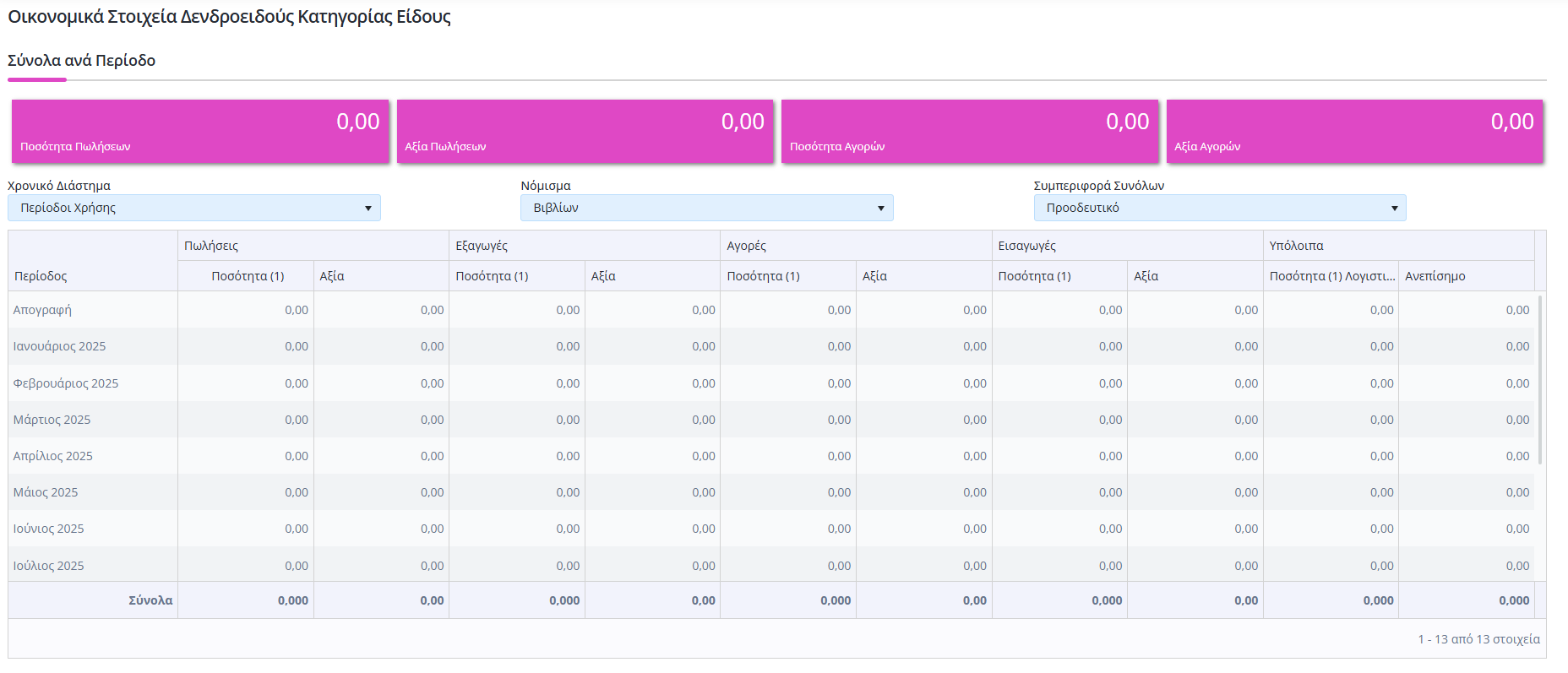This screenshot has height=673, width=1568.
Task: Click the Ποσότητα (1) Λογιστι... column header
Action: 1331,276
